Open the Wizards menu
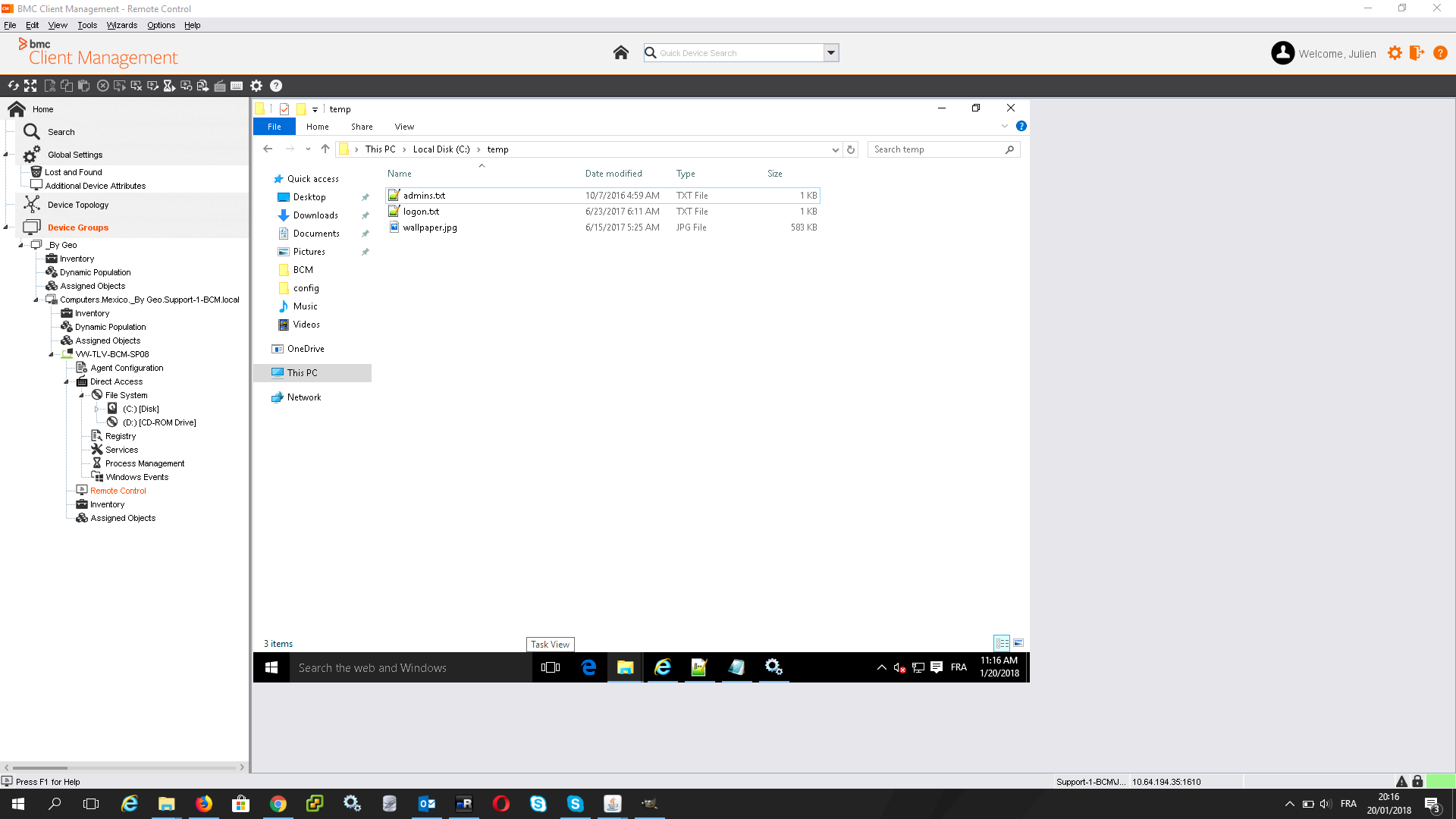This screenshot has width=1456, height=819. (x=121, y=25)
